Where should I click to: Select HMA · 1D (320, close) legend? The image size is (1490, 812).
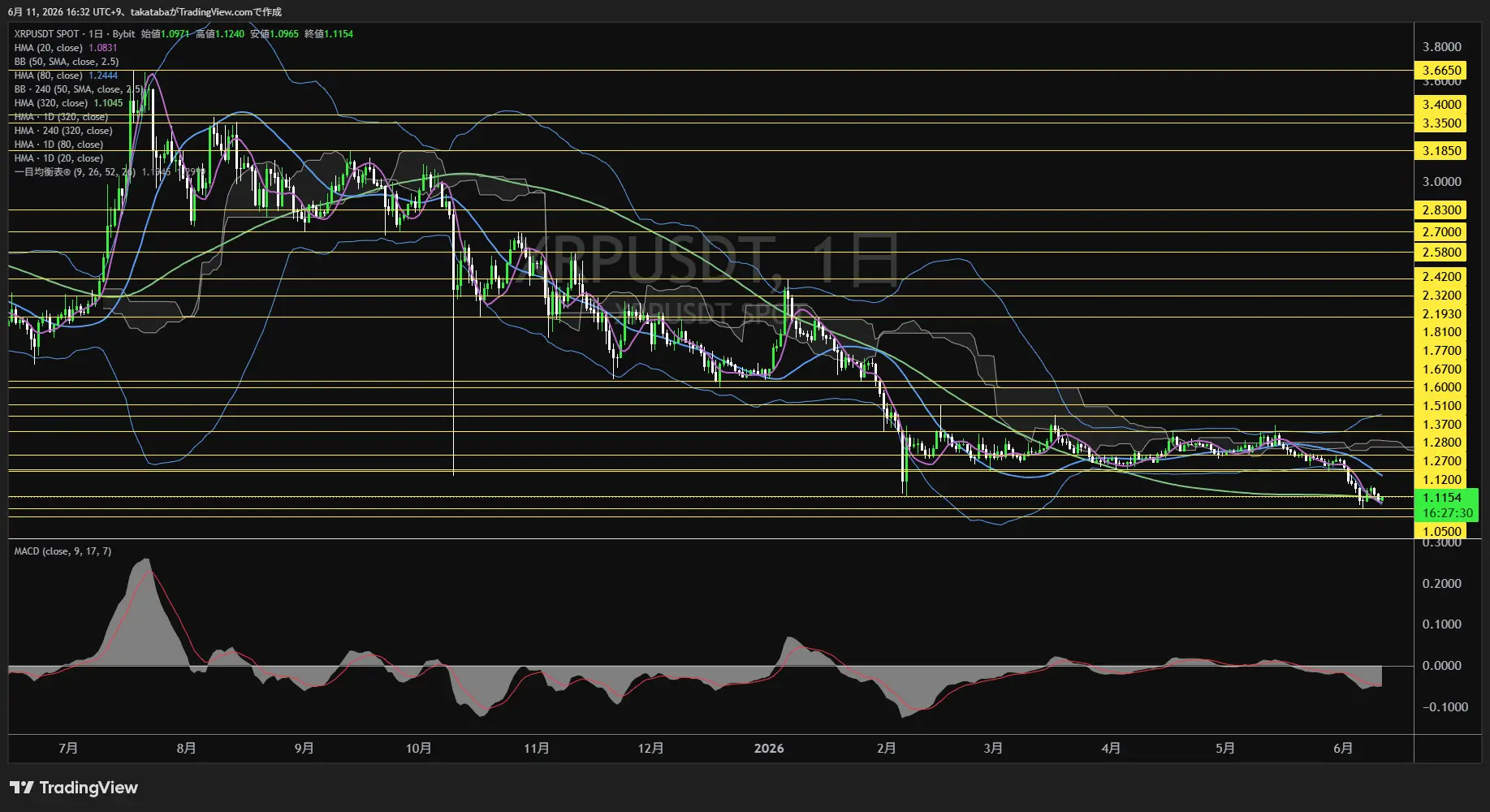61,117
